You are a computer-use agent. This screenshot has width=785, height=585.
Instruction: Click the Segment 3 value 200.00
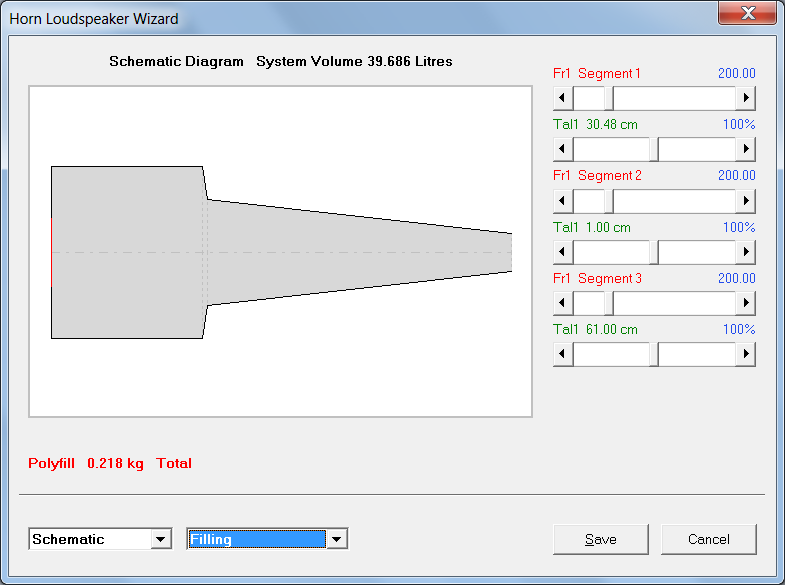coord(736,278)
